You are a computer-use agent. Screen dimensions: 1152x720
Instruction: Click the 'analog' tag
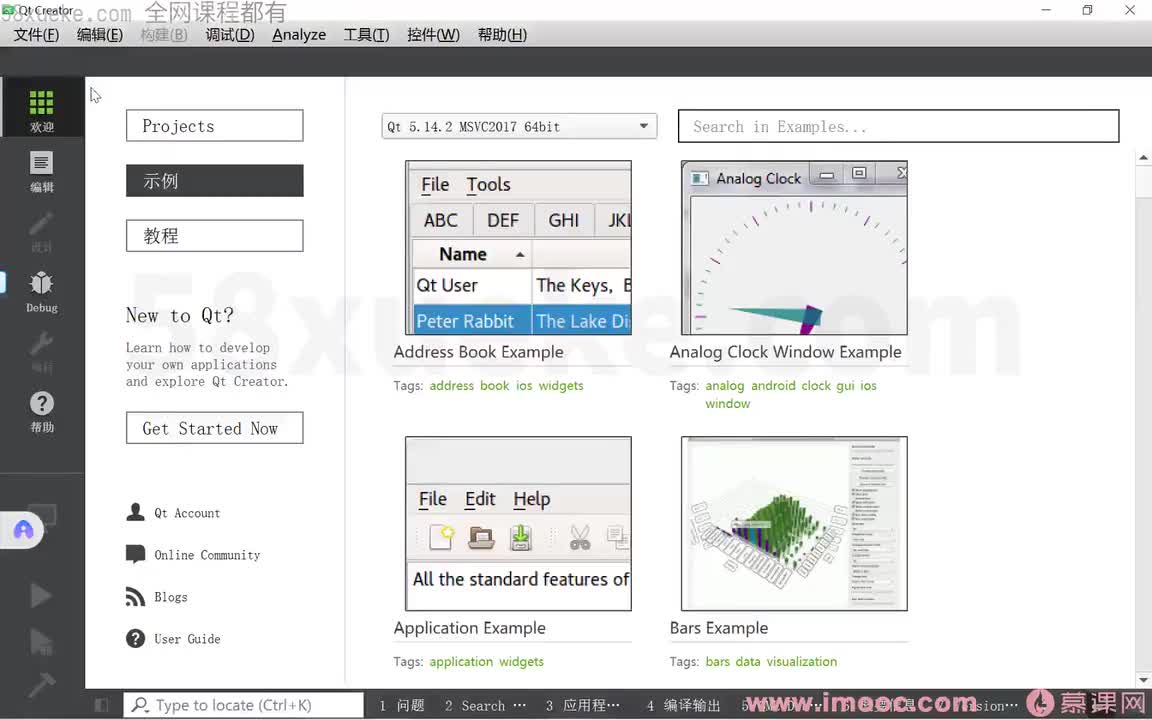724,386
